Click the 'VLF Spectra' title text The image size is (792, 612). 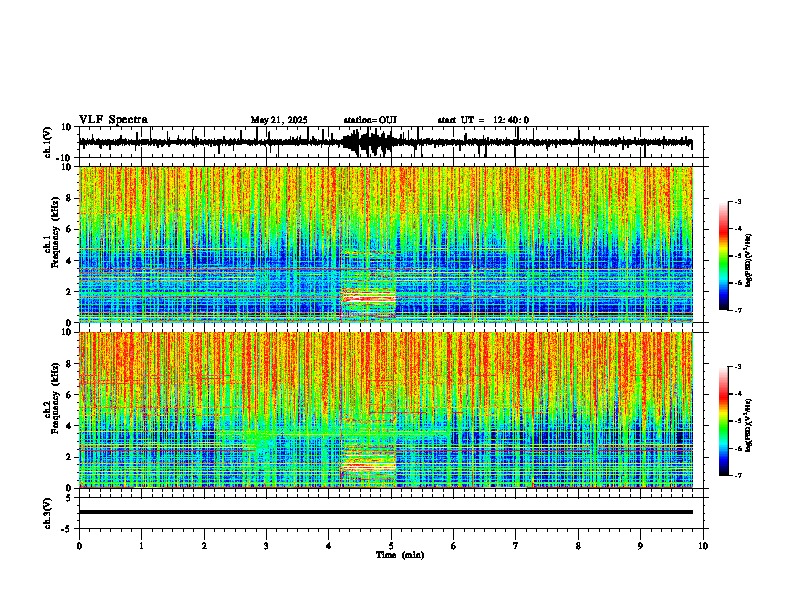pyautogui.click(x=113, y=119)
